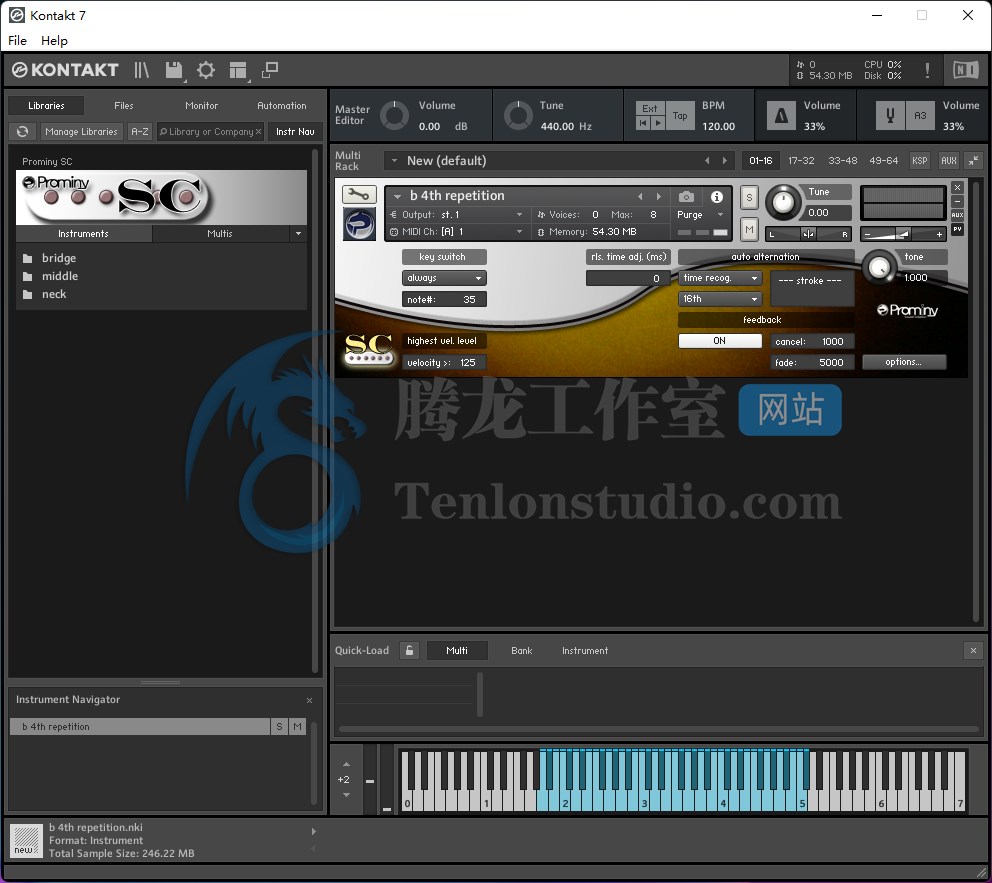Expand the New (default) multi menu arrow
992x883 pixels.
click(x=394, y=161)
